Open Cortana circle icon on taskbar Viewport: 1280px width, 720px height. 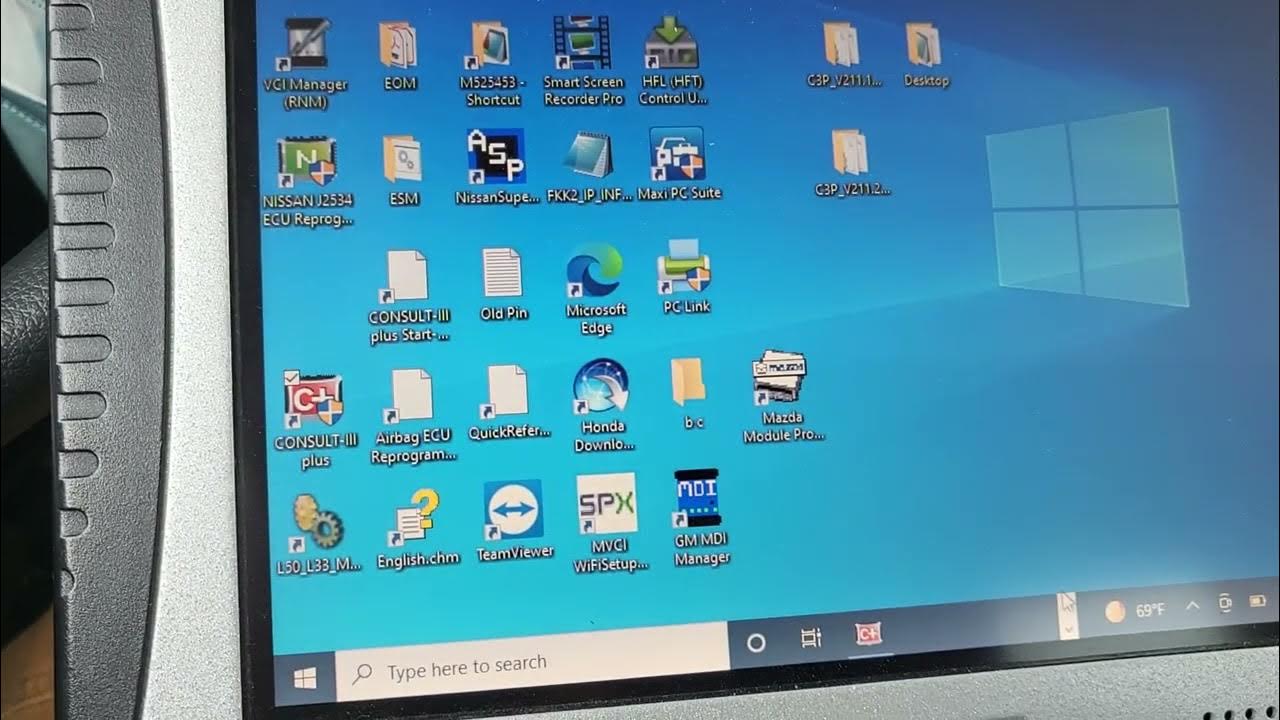757,643
